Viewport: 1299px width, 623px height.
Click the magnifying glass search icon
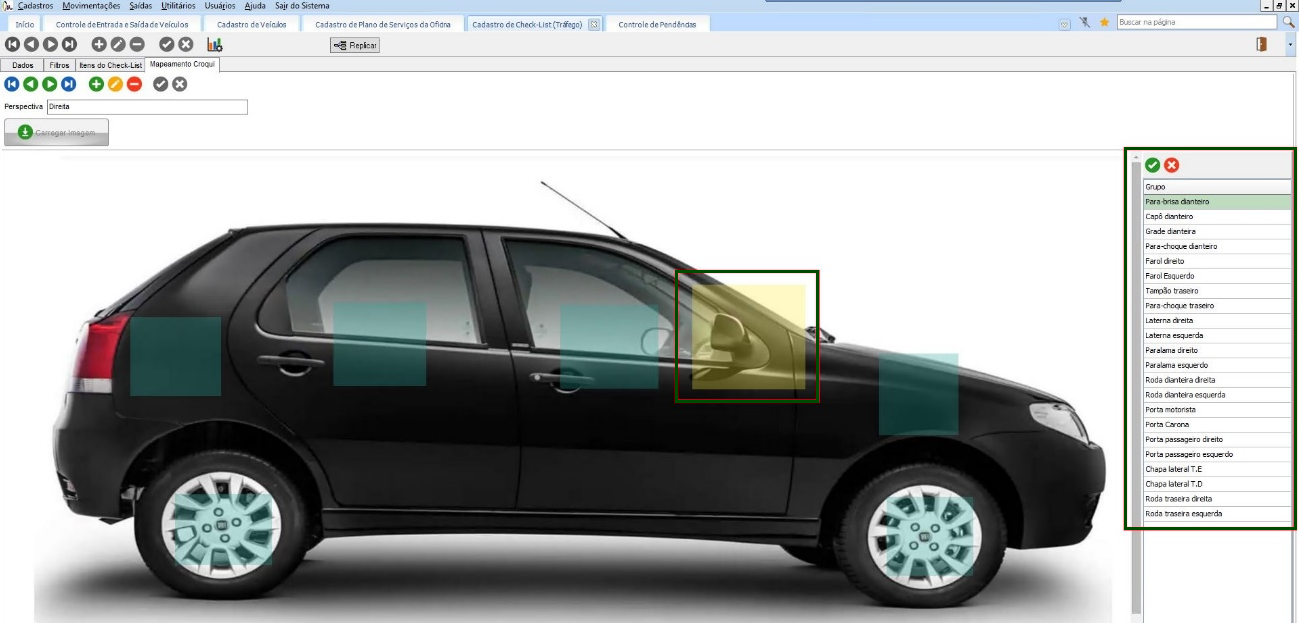(x=1289, y=21)
